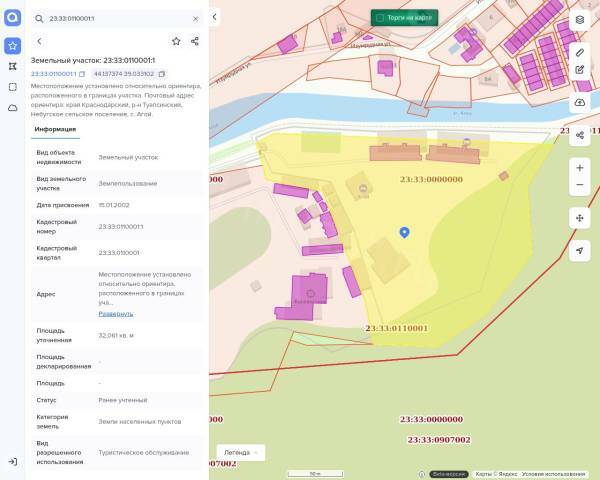Share the map via right toolbar

click(x=580, y=135)
